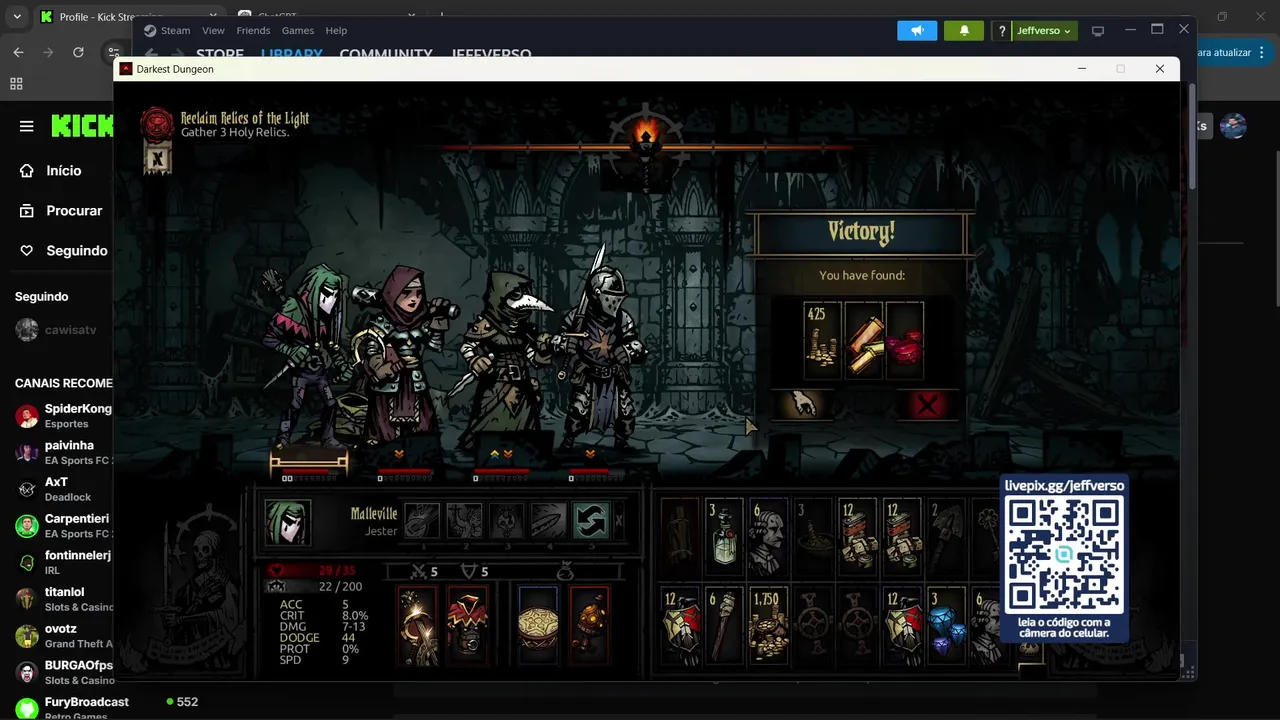
Task: Open Steam announcements megaphone button
Action: (917, 31)
